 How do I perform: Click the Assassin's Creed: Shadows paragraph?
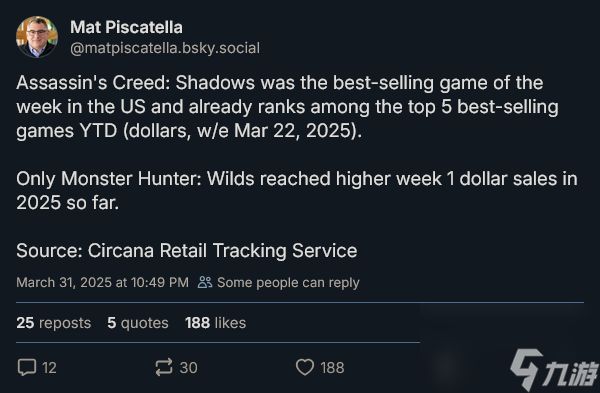(287, 107)
